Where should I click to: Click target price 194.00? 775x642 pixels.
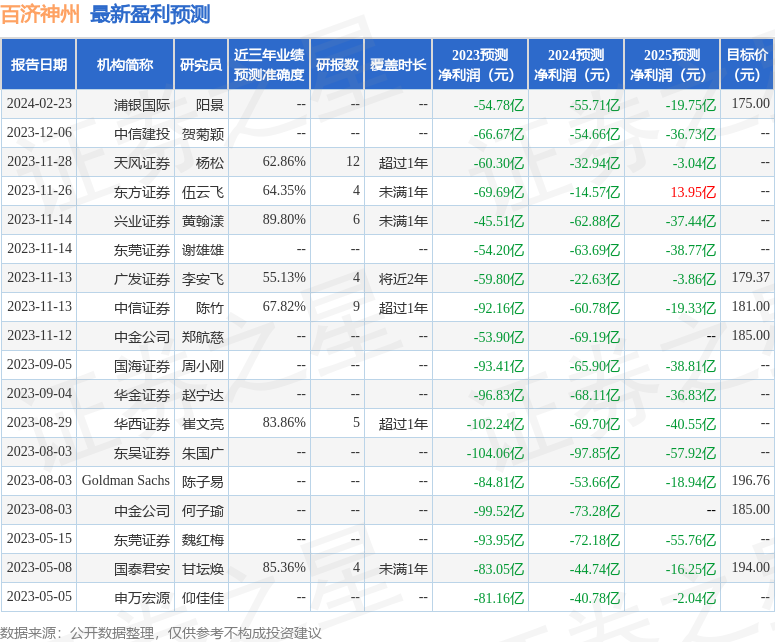pyautogui.click(x=750, y=567)
